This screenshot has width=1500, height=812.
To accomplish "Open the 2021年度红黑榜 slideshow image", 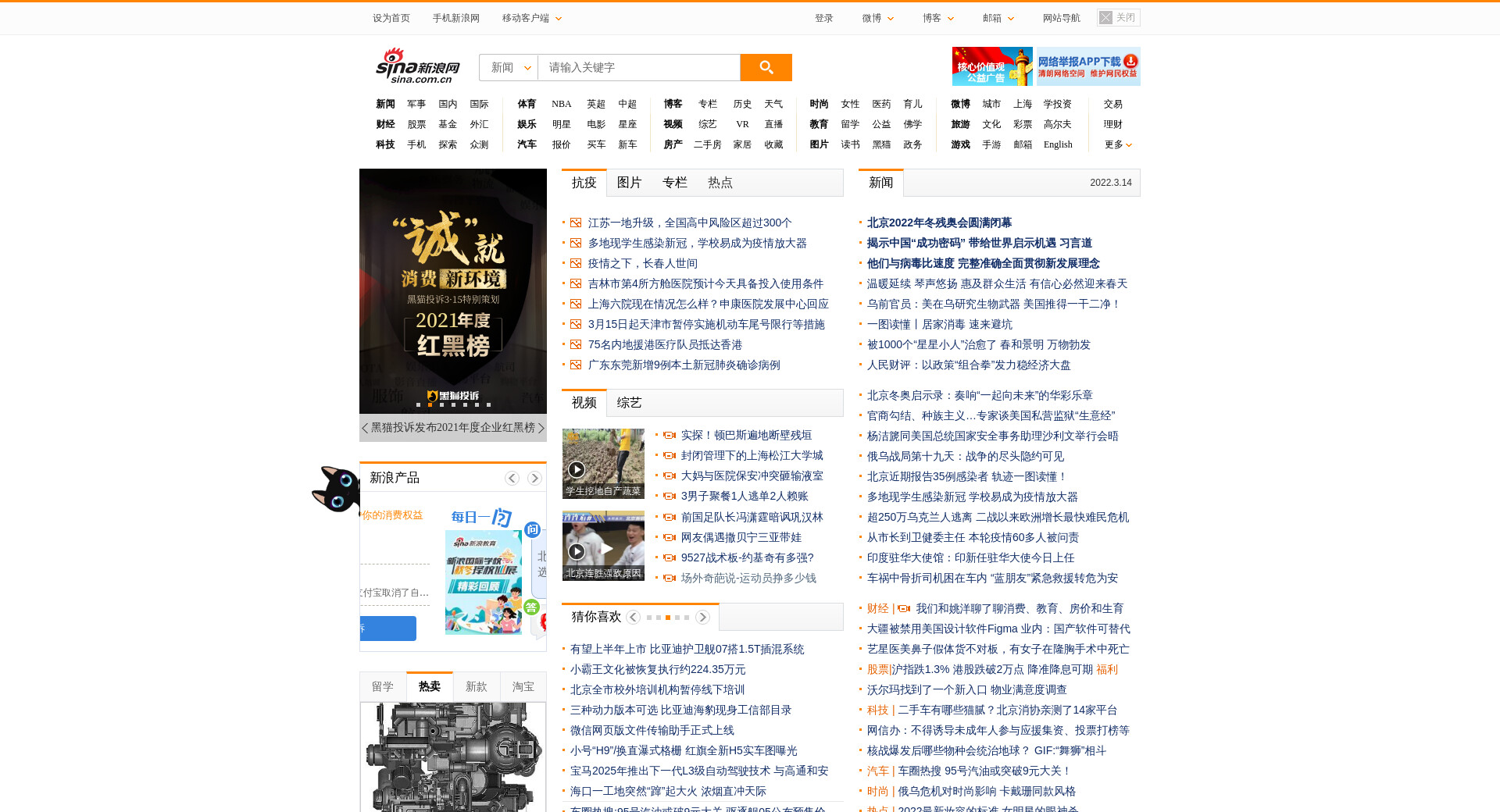I will click(x=453, y=291).
